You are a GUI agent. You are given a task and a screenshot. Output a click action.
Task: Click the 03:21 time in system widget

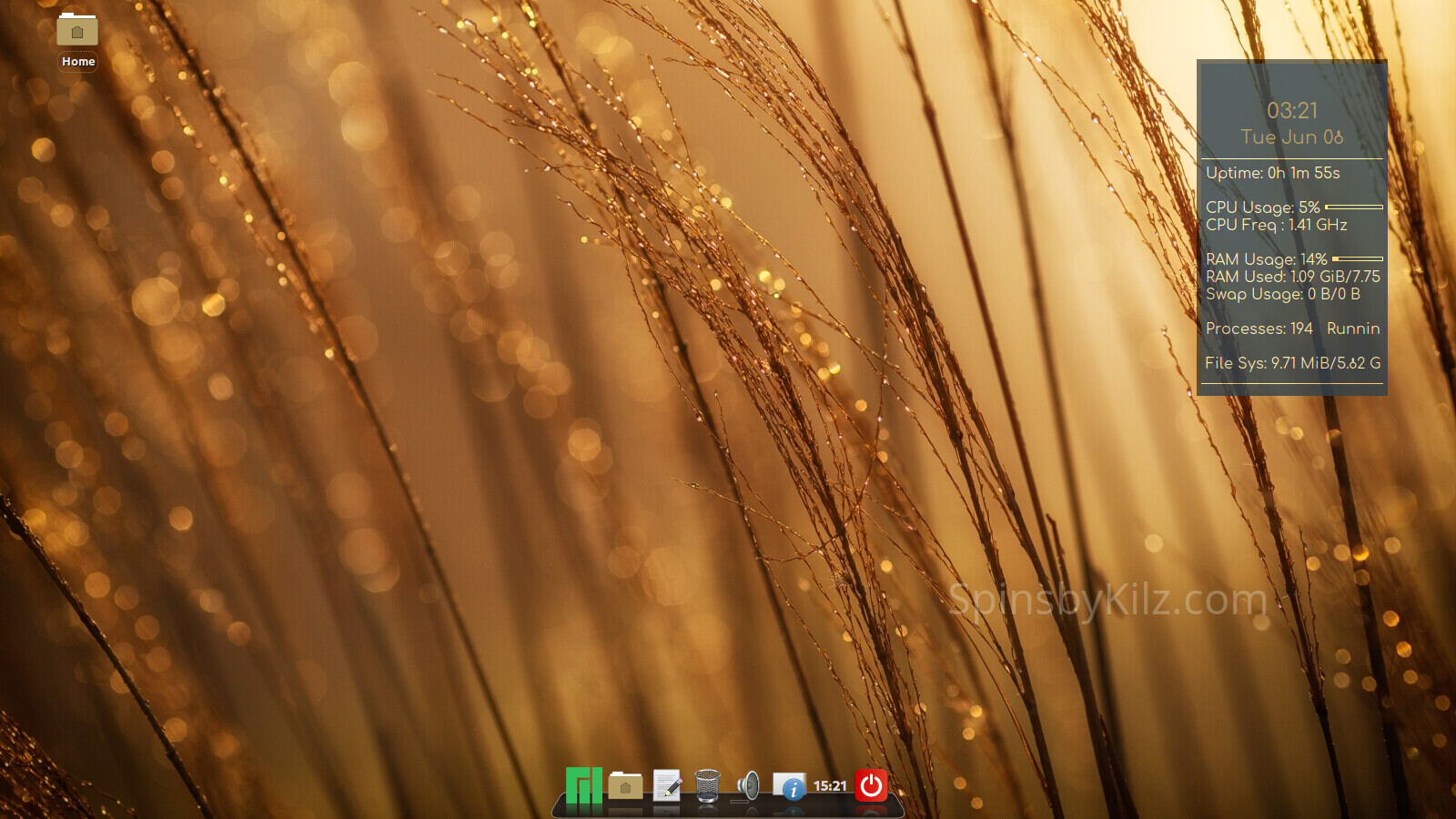pos(1292,111)
